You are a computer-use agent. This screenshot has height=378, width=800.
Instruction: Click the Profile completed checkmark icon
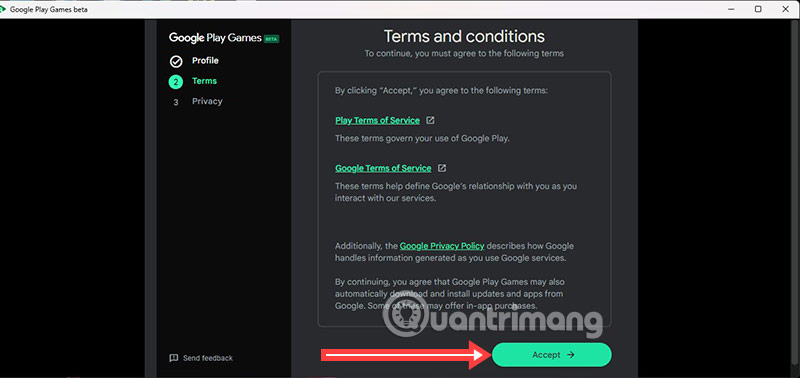coord(176,62)
